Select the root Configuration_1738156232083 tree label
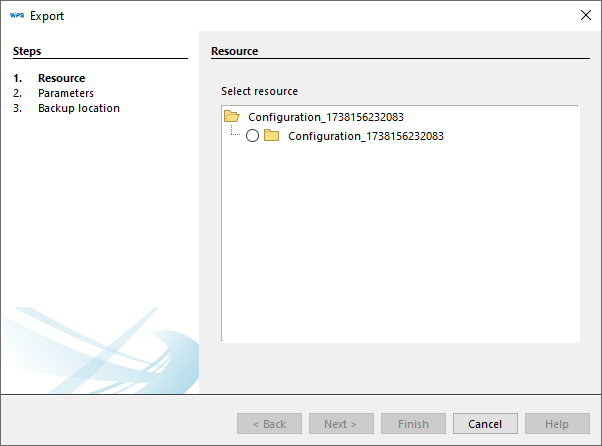Screen dimensions: 602x446 coord(325,117)
